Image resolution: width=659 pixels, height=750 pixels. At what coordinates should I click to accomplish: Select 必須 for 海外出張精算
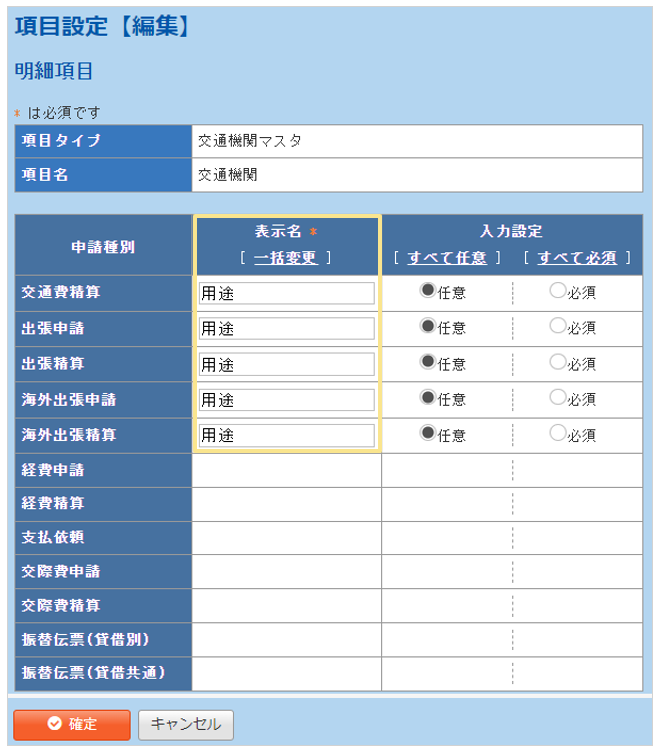pyautogui.click(x=557, y=434)
